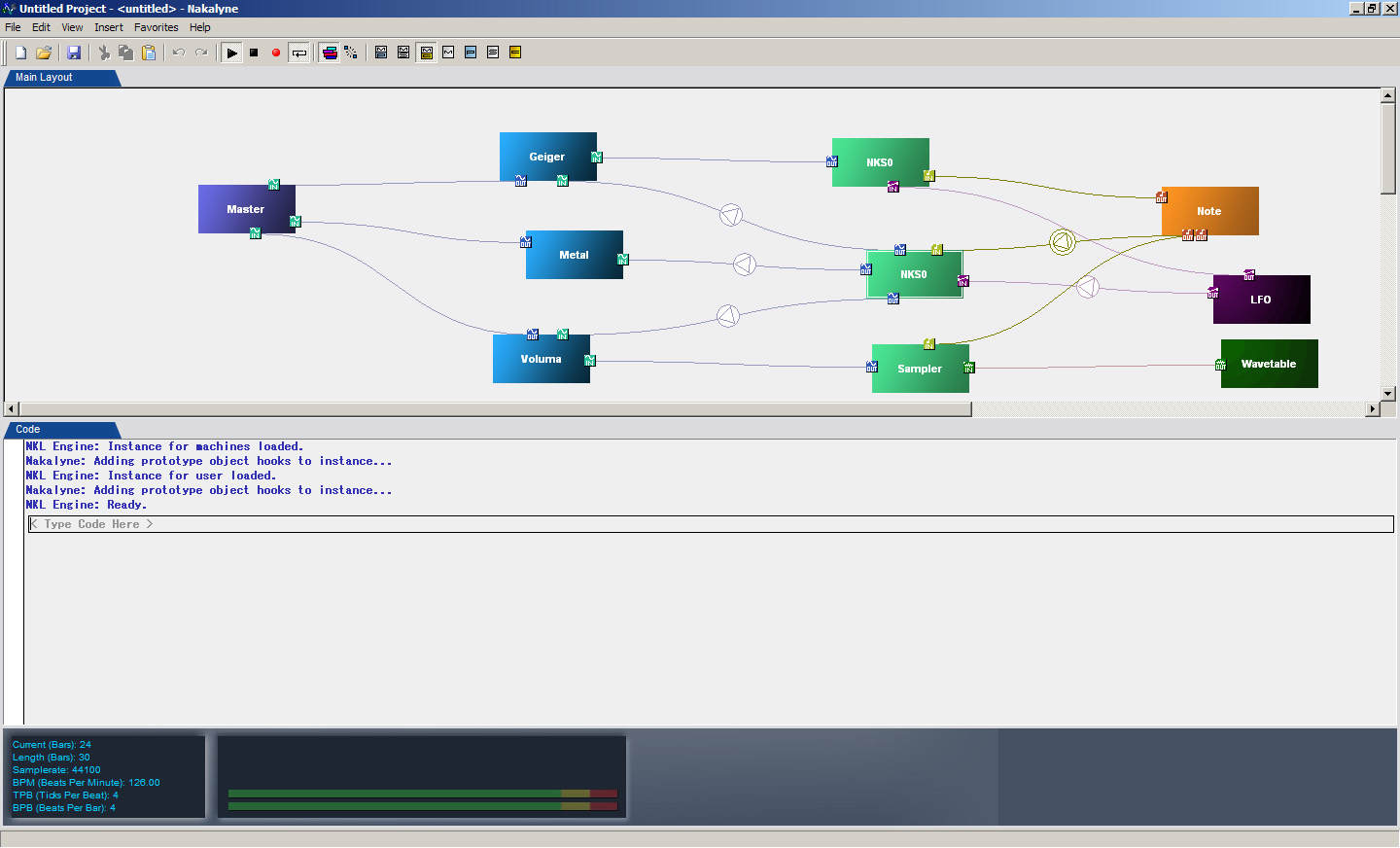Click the layout horizontal scrollbar right arrow
Image resolution: width=1400 pixels, height=848 pixels.
1373,409
